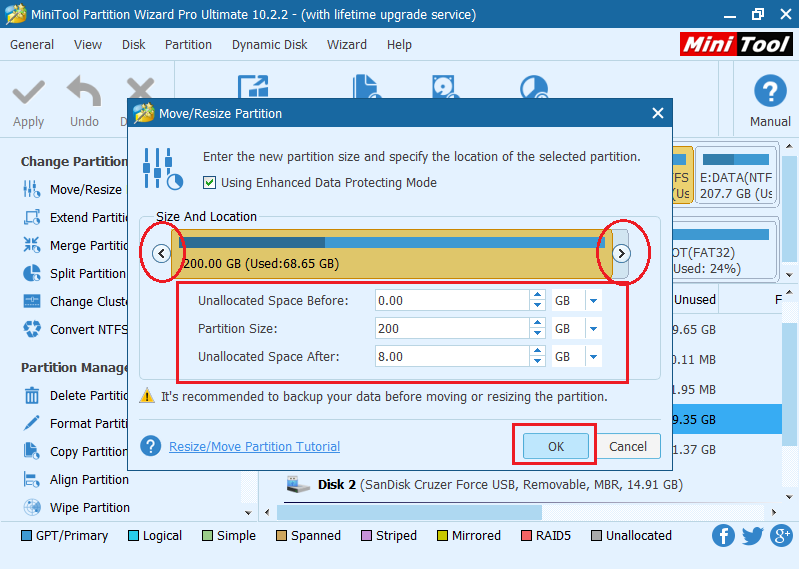799x569 pixels.
Task: Open the Wizard menu
Action: 347,45
